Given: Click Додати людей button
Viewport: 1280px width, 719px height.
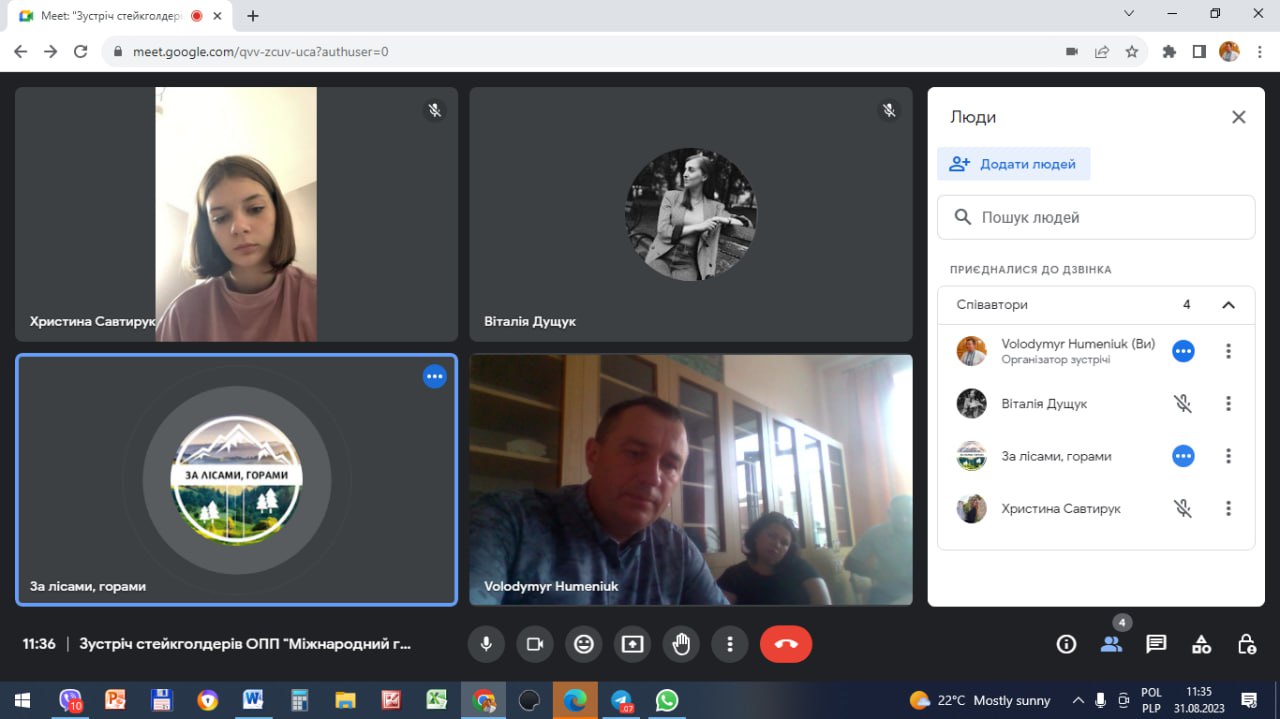Looking at the screenshot, I should [1014, 164].
